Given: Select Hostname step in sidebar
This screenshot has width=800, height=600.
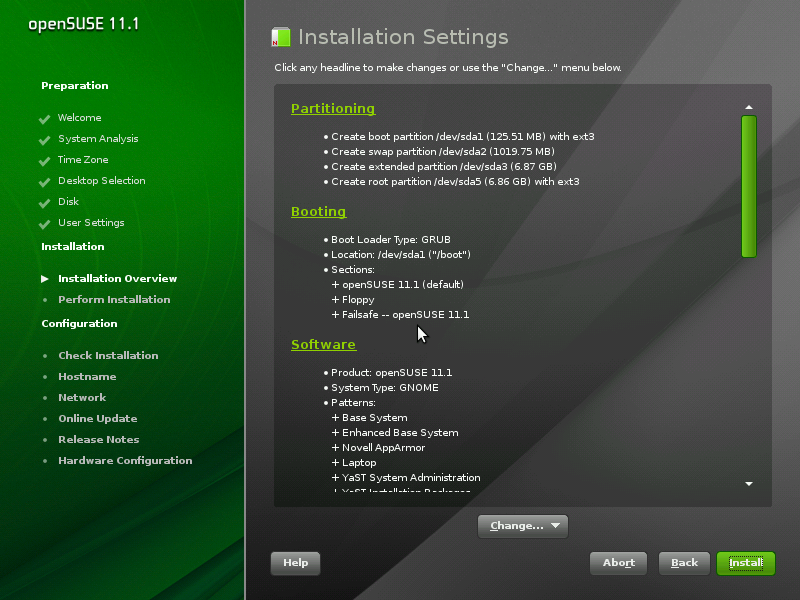Looking at the screenshot, I should coord(87,377).
